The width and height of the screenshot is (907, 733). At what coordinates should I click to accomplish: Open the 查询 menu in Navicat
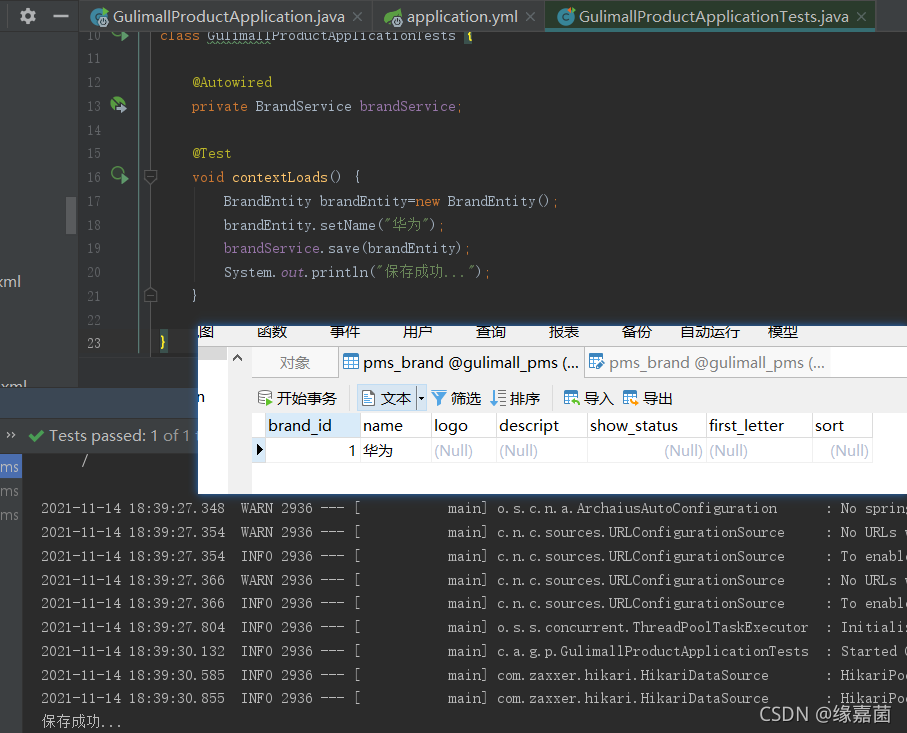(x=491, y=332)
